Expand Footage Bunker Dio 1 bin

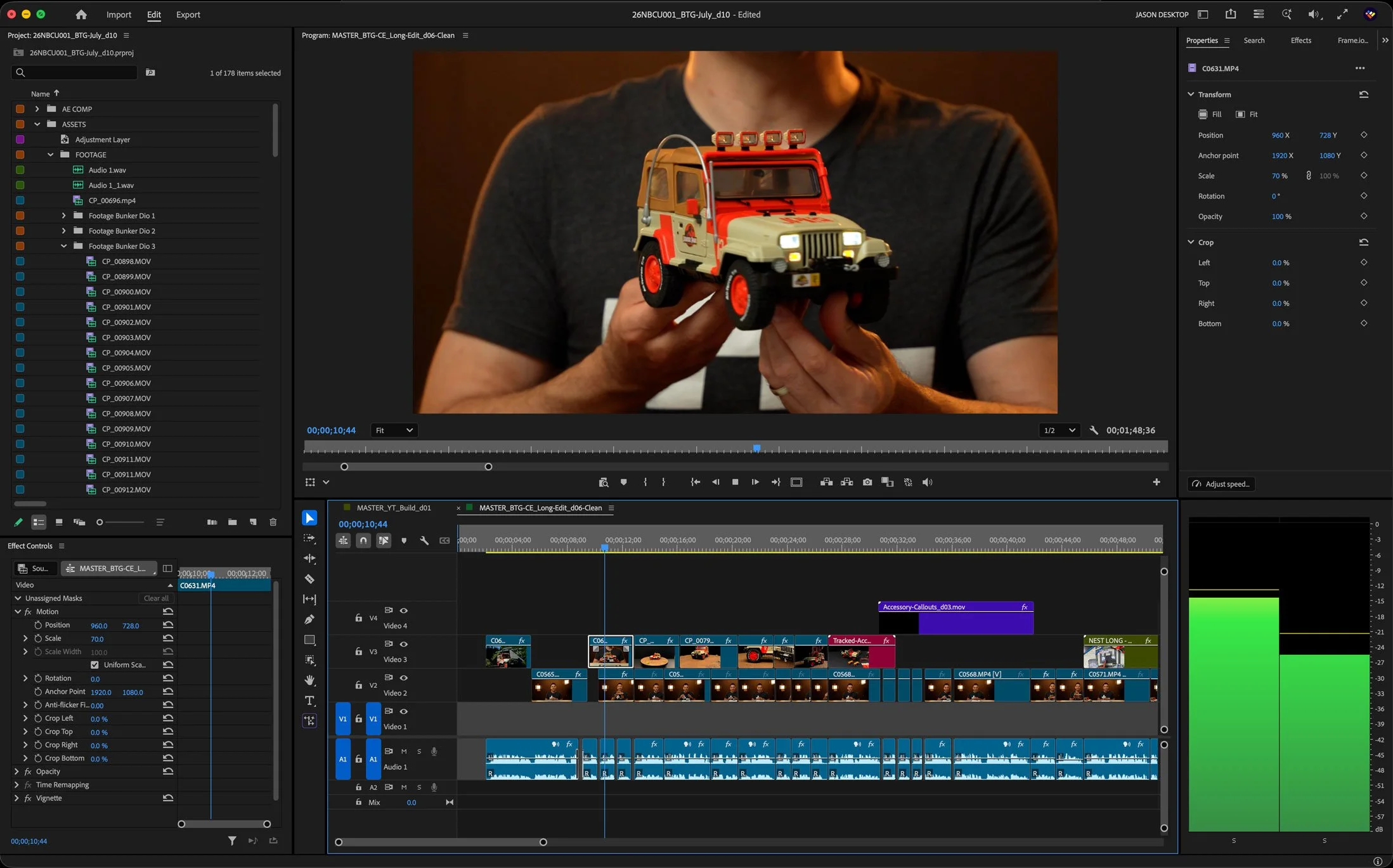click(x=63, y=216)
